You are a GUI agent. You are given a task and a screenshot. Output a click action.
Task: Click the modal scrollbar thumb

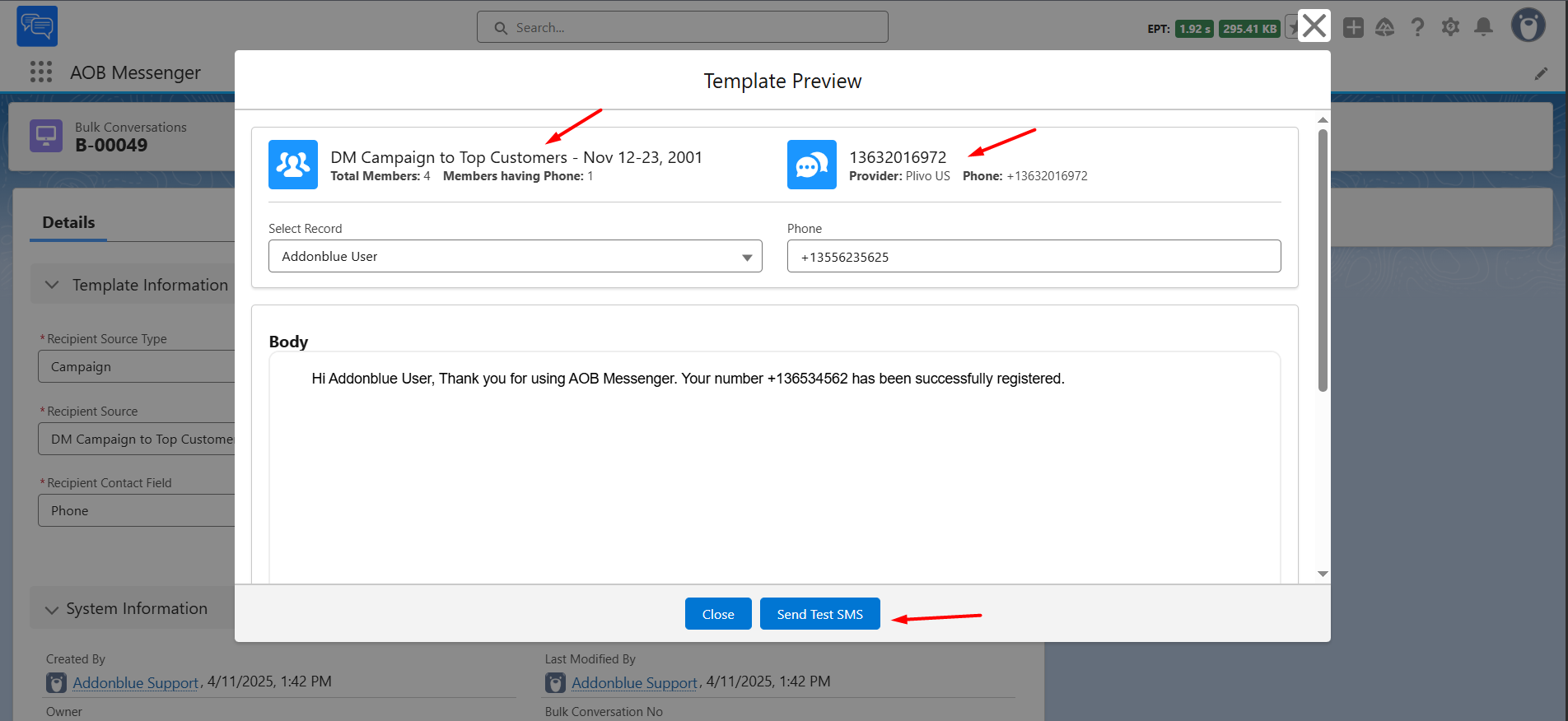1323,260
